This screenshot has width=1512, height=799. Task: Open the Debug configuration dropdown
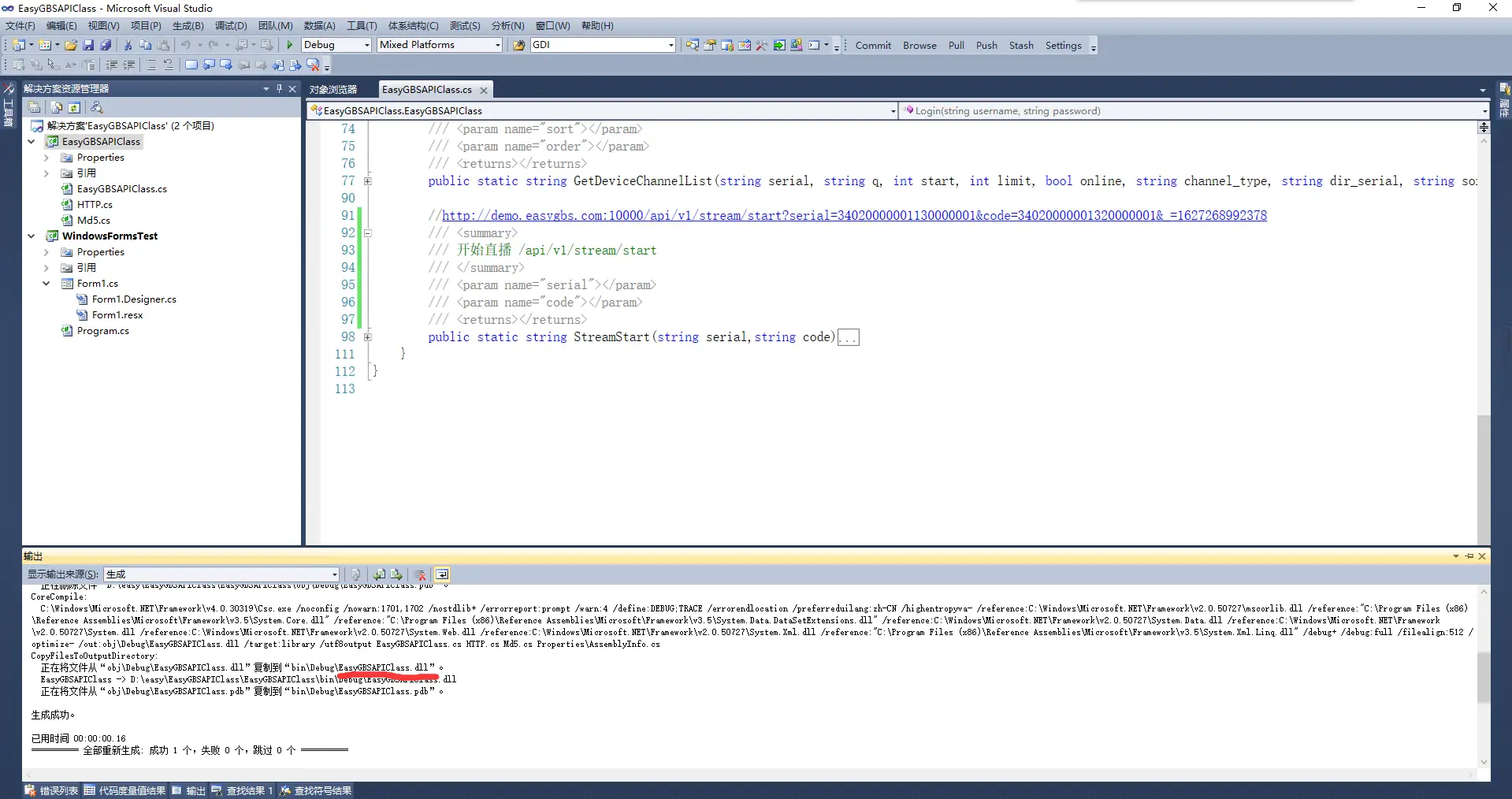pos(366,45)
